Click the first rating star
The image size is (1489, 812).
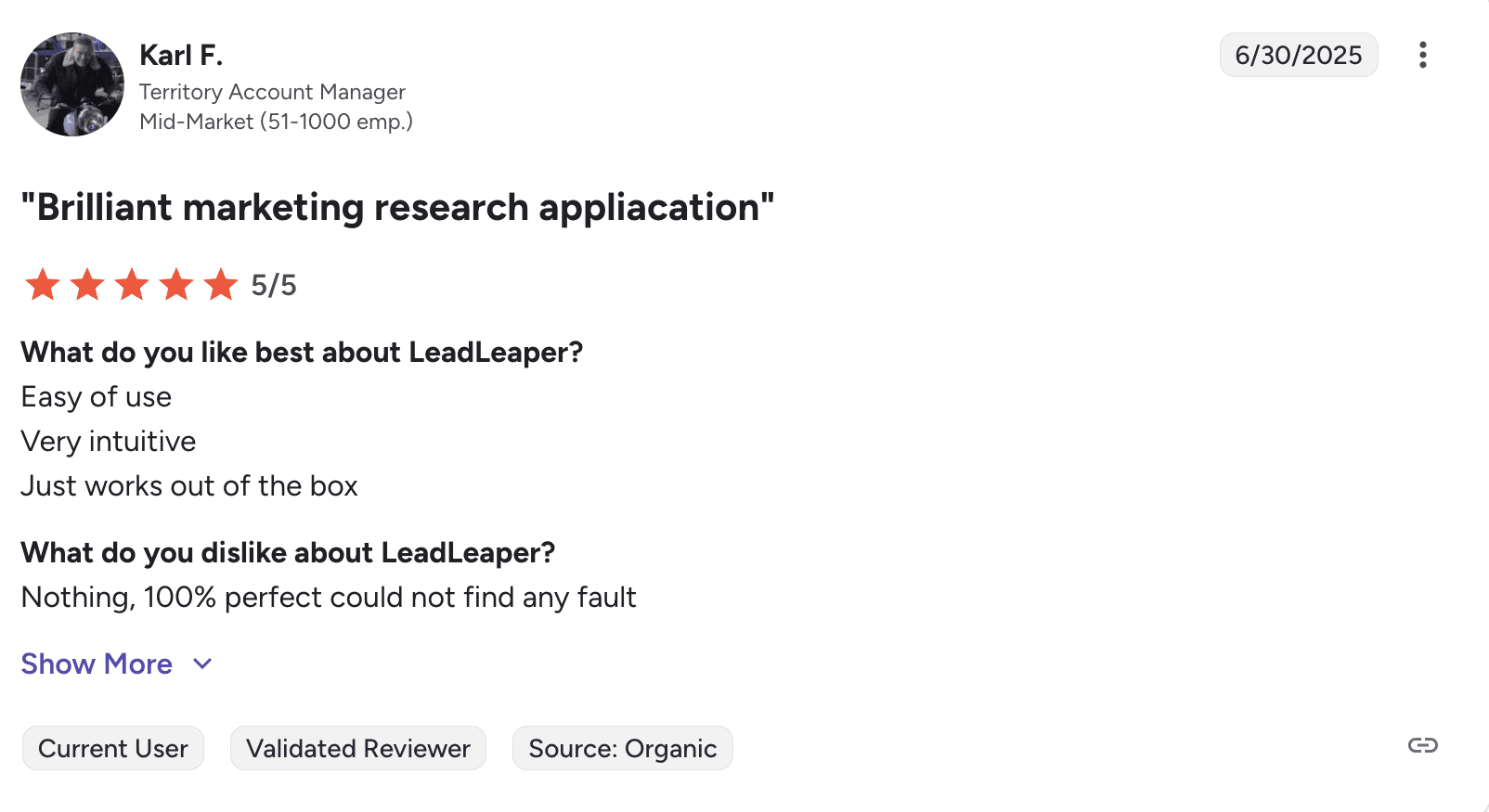[x=43, y=285]
